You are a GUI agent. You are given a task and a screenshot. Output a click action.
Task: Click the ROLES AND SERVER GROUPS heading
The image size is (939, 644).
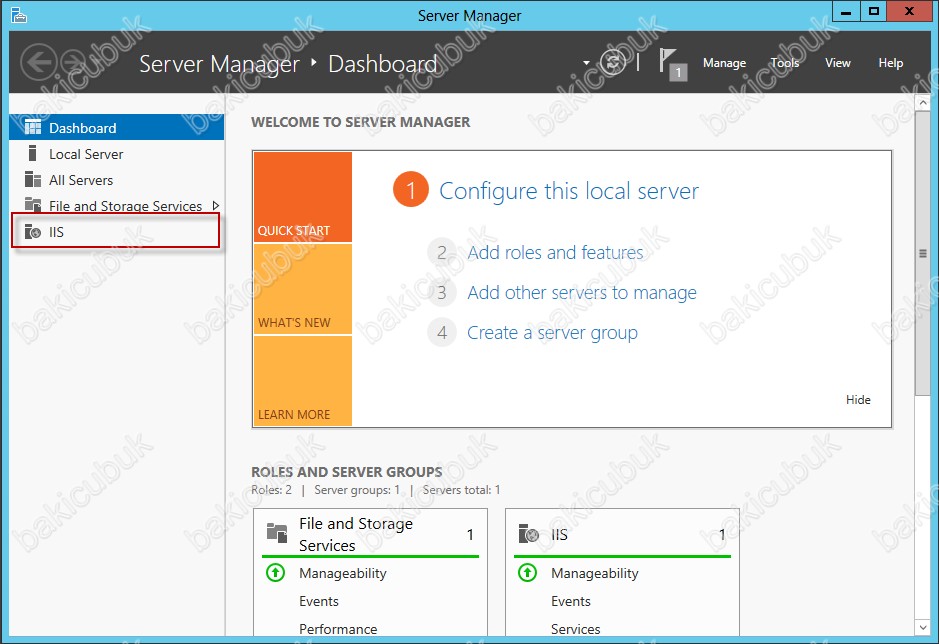tap(347, 472)
